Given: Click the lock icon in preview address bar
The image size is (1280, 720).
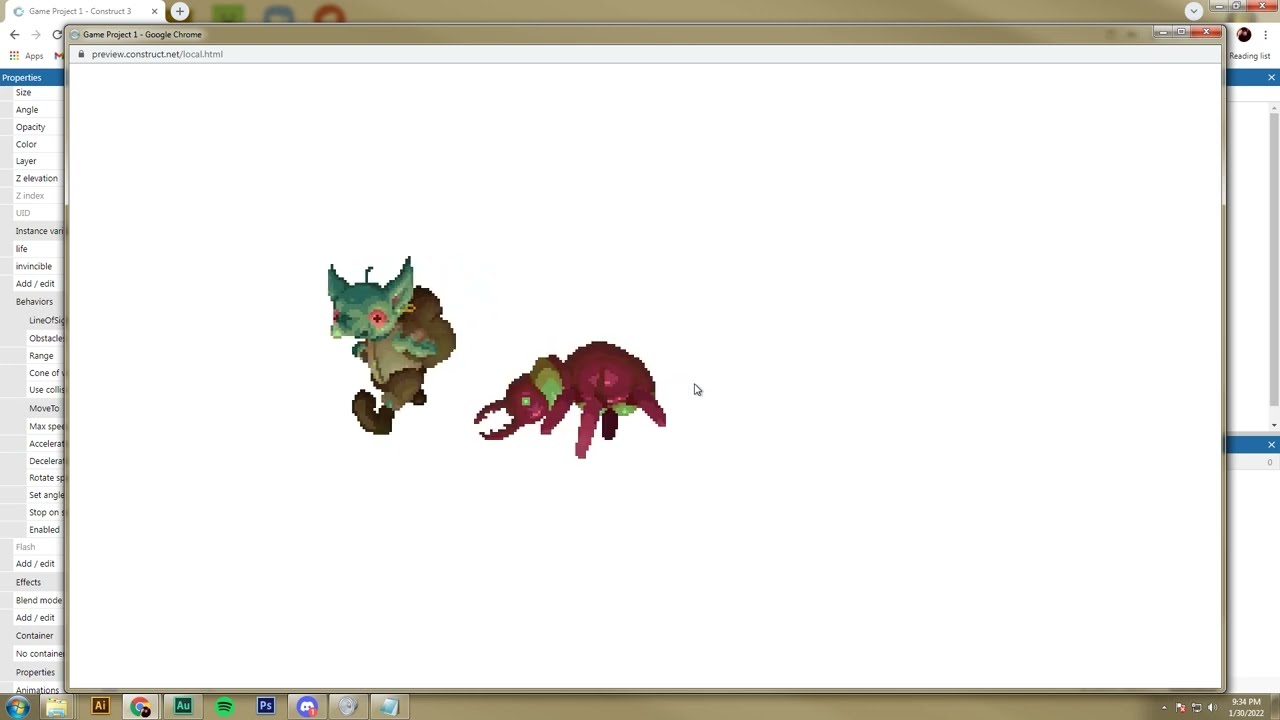Looking at the screenshot, I should coord(82,54).
